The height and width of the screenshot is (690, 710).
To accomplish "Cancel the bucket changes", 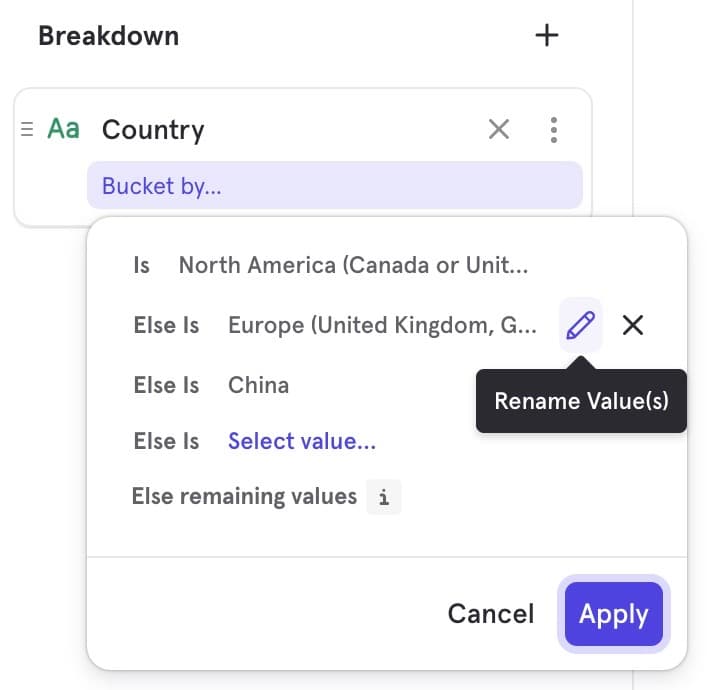I will click(x=491, y=614).
